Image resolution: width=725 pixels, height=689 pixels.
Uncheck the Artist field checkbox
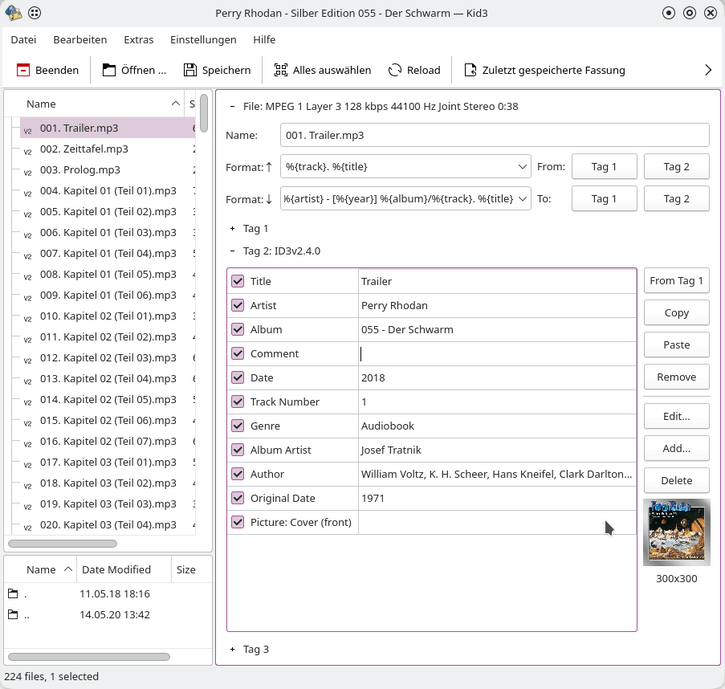tap(238, 305)
